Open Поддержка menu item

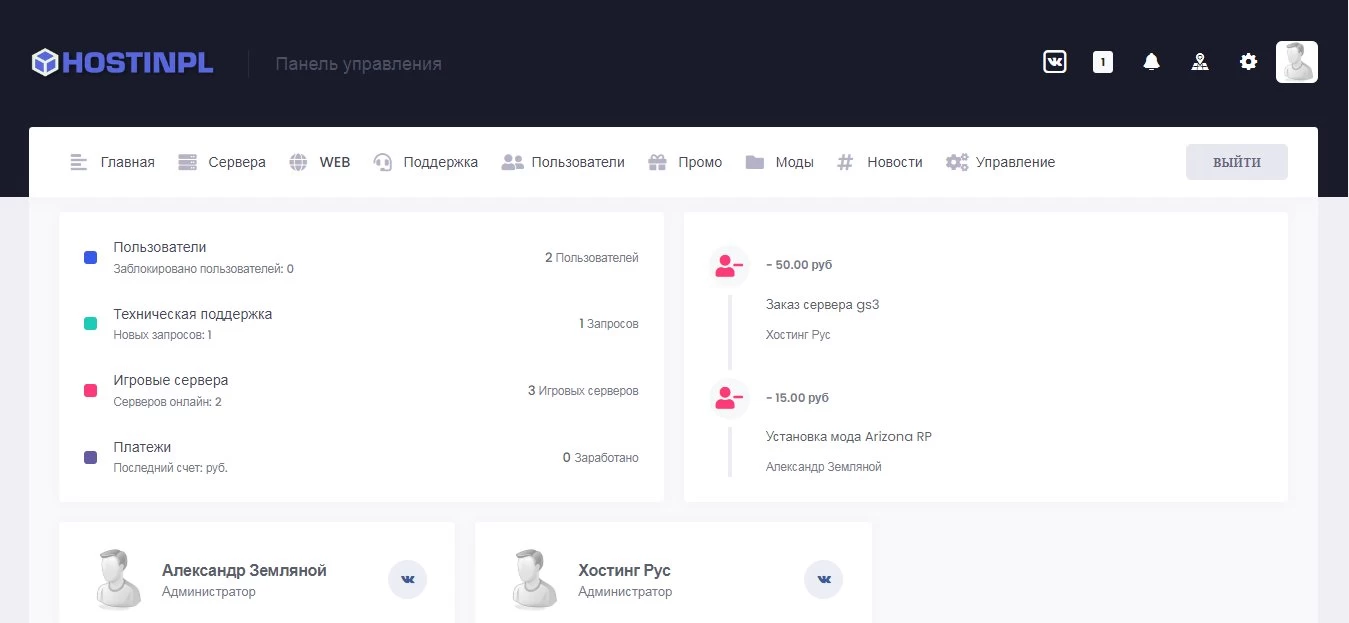pyautogui.click(x=440, y=162)
